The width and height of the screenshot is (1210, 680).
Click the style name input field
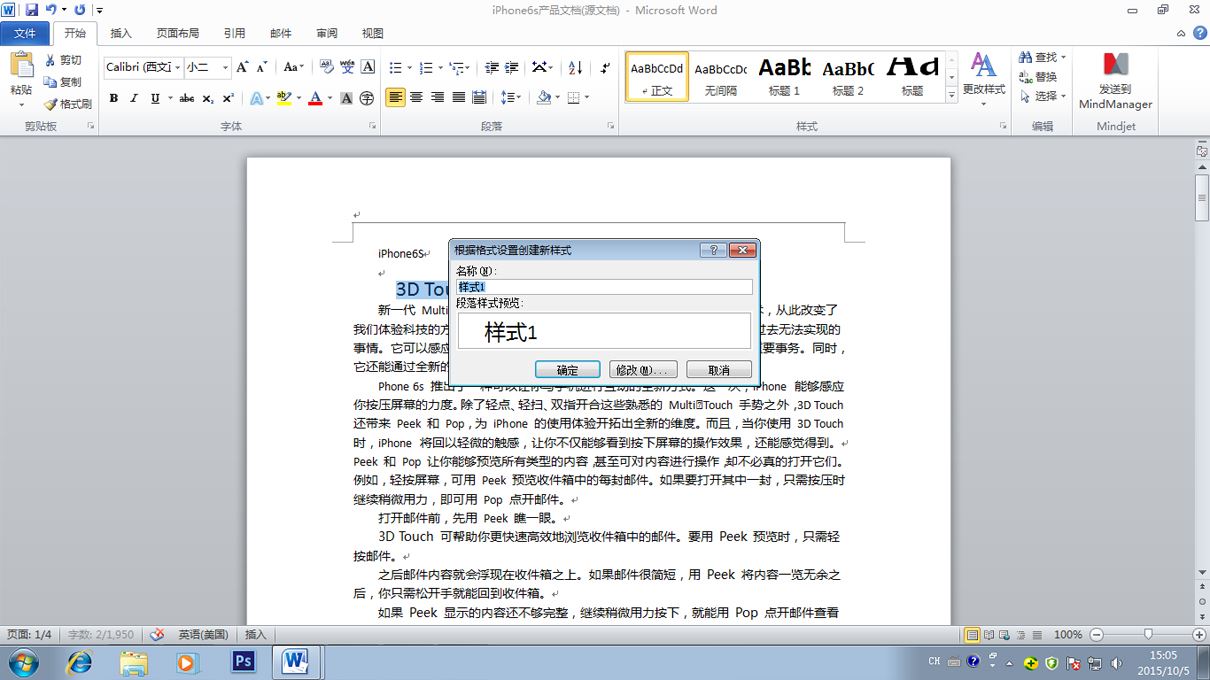click(x=604, y=287)
